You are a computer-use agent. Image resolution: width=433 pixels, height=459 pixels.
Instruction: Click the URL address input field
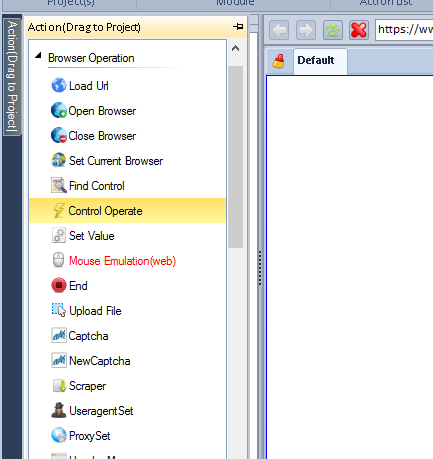404,30
